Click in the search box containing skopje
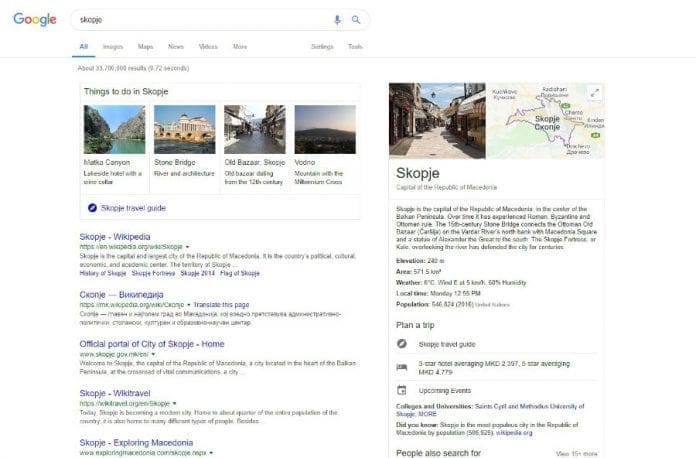696x458 pixels. pyautogui.click(x=200, y=20)
